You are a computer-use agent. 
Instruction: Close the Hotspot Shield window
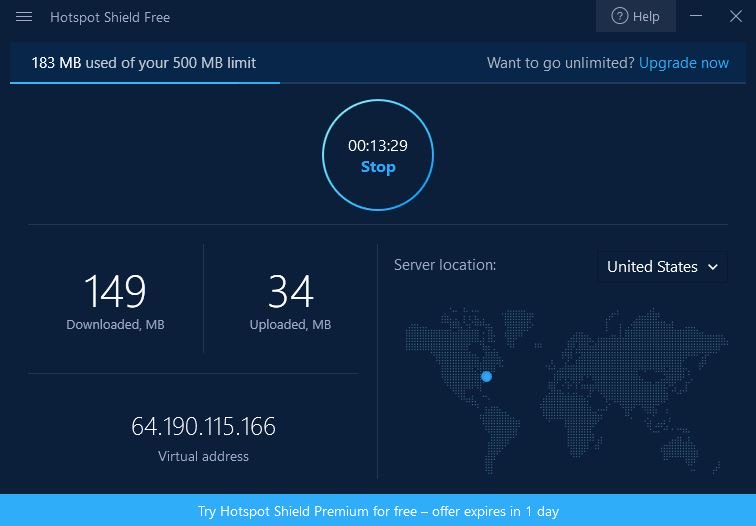(x=736, y=16)
